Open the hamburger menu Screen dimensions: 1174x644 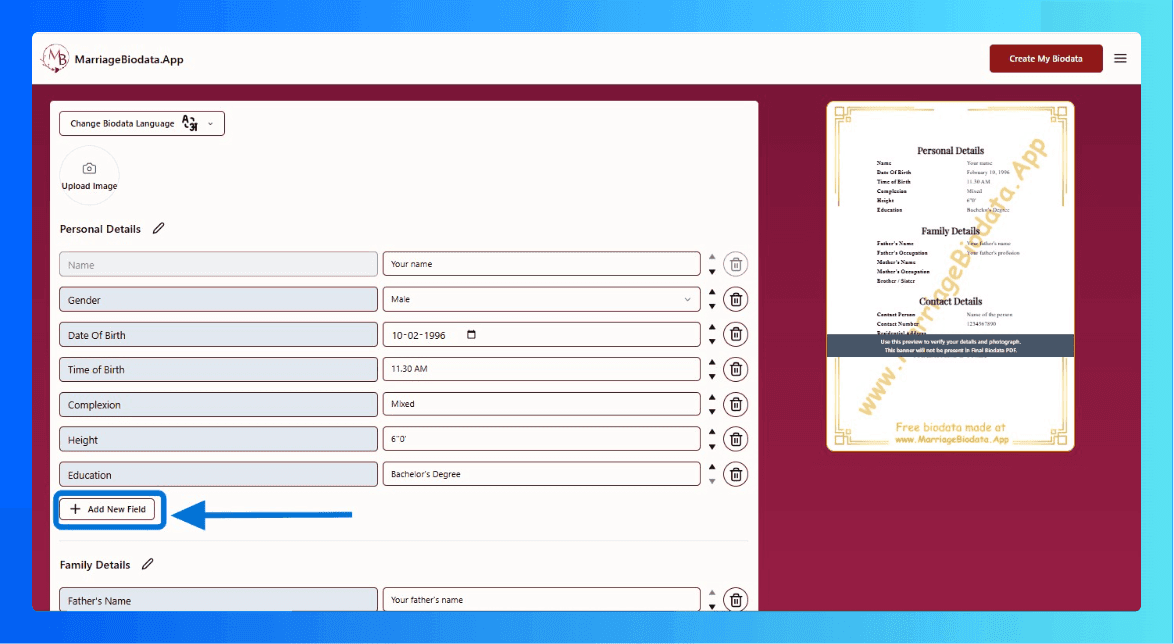[x=1120, y=58]
